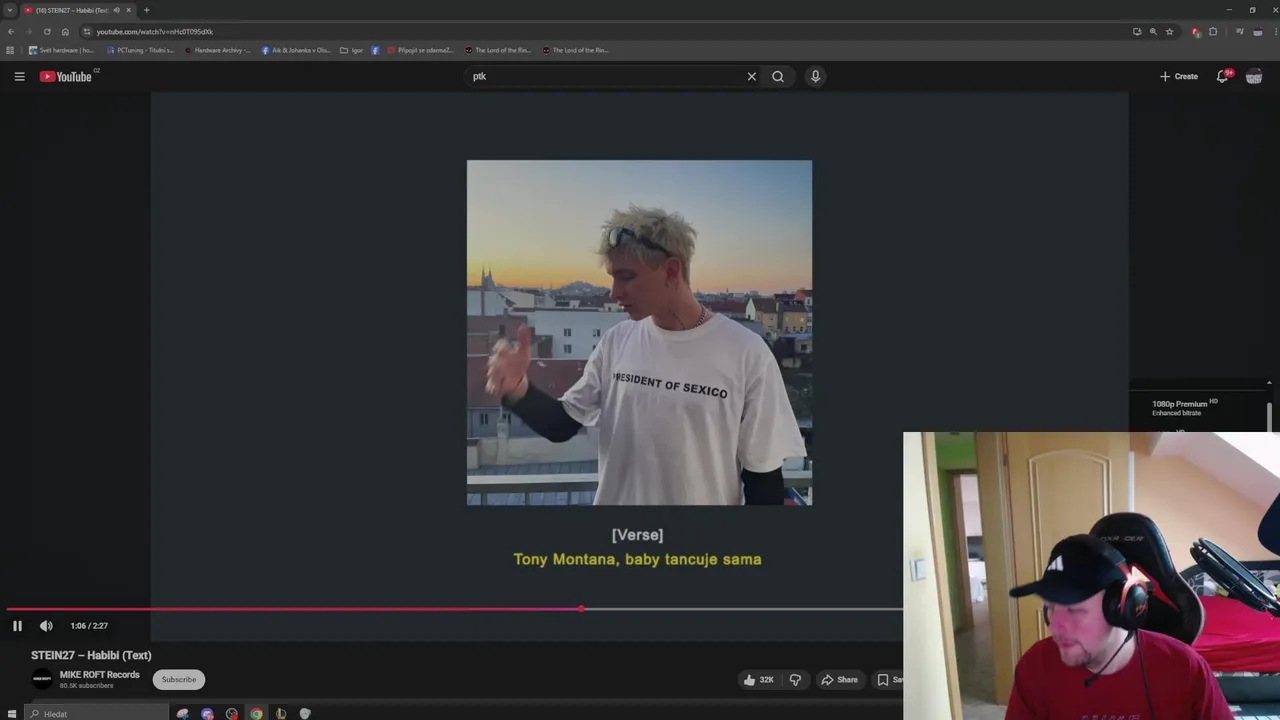
Task: Start voice search with the microphone
Action: 816,76
